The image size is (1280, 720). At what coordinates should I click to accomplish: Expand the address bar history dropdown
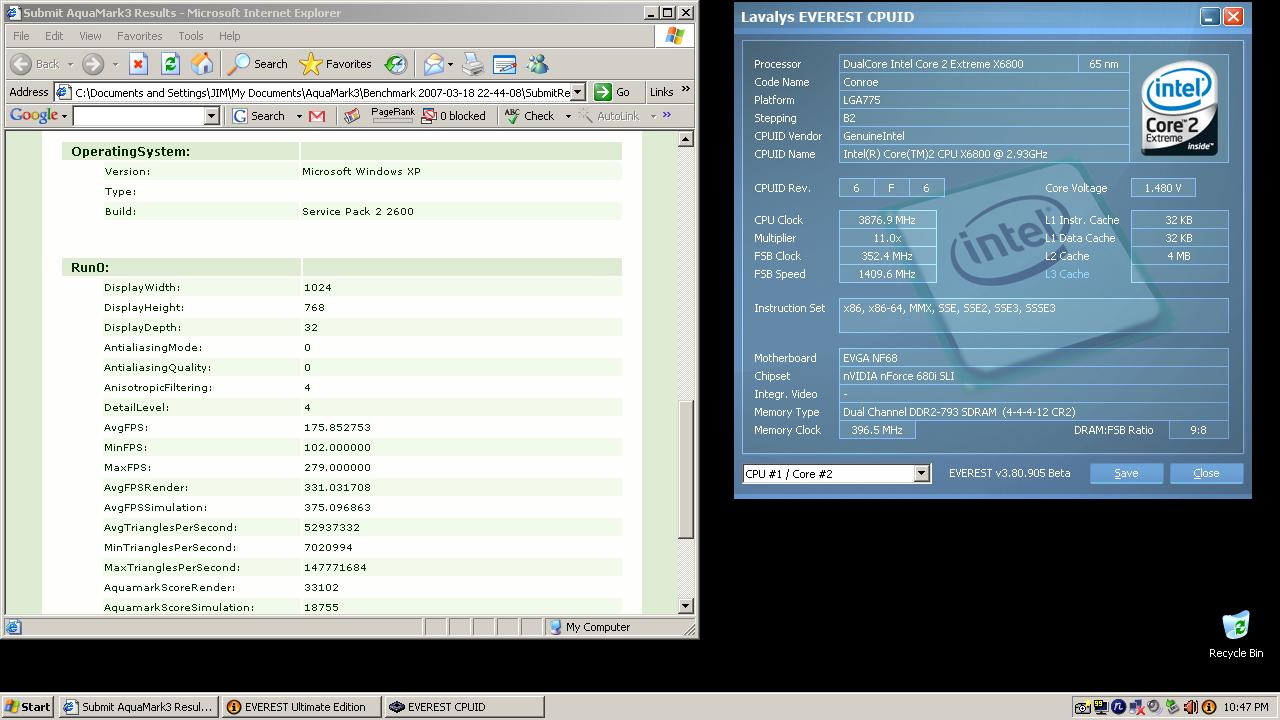(578, 92)
